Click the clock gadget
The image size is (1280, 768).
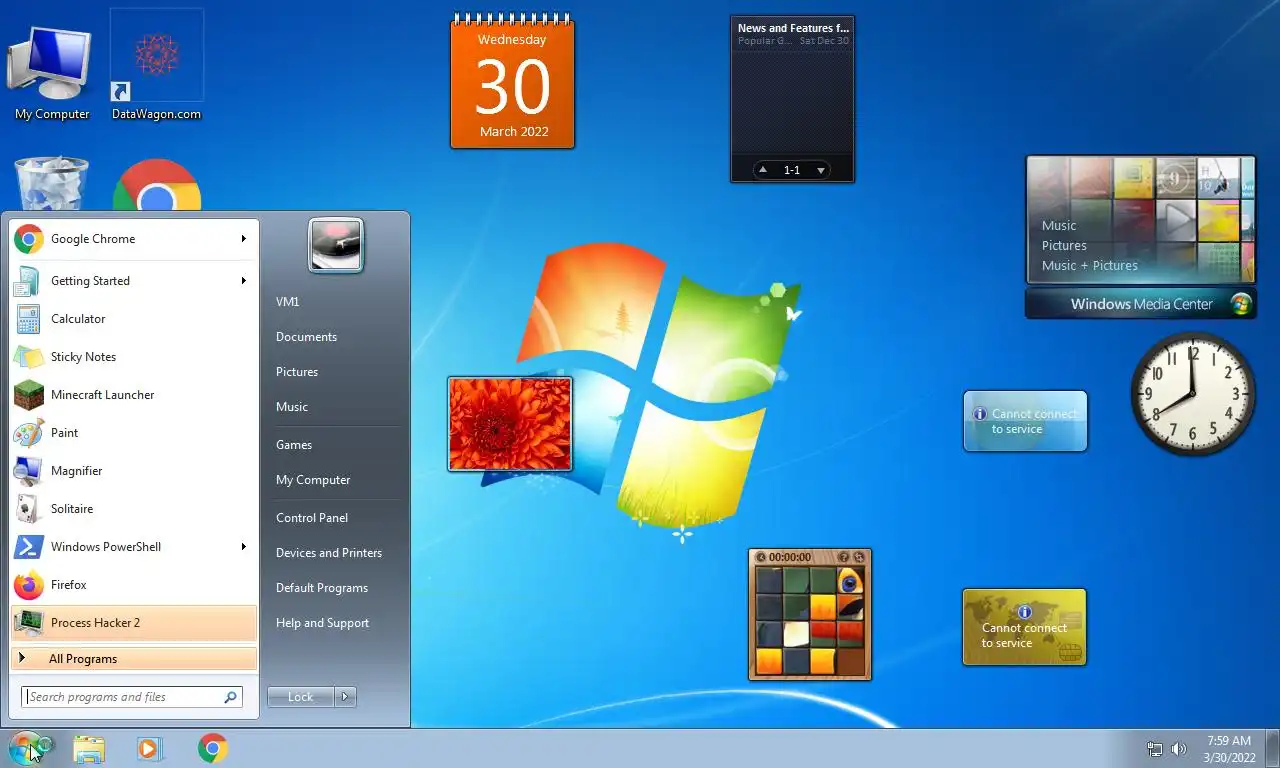coord(1192,394)
